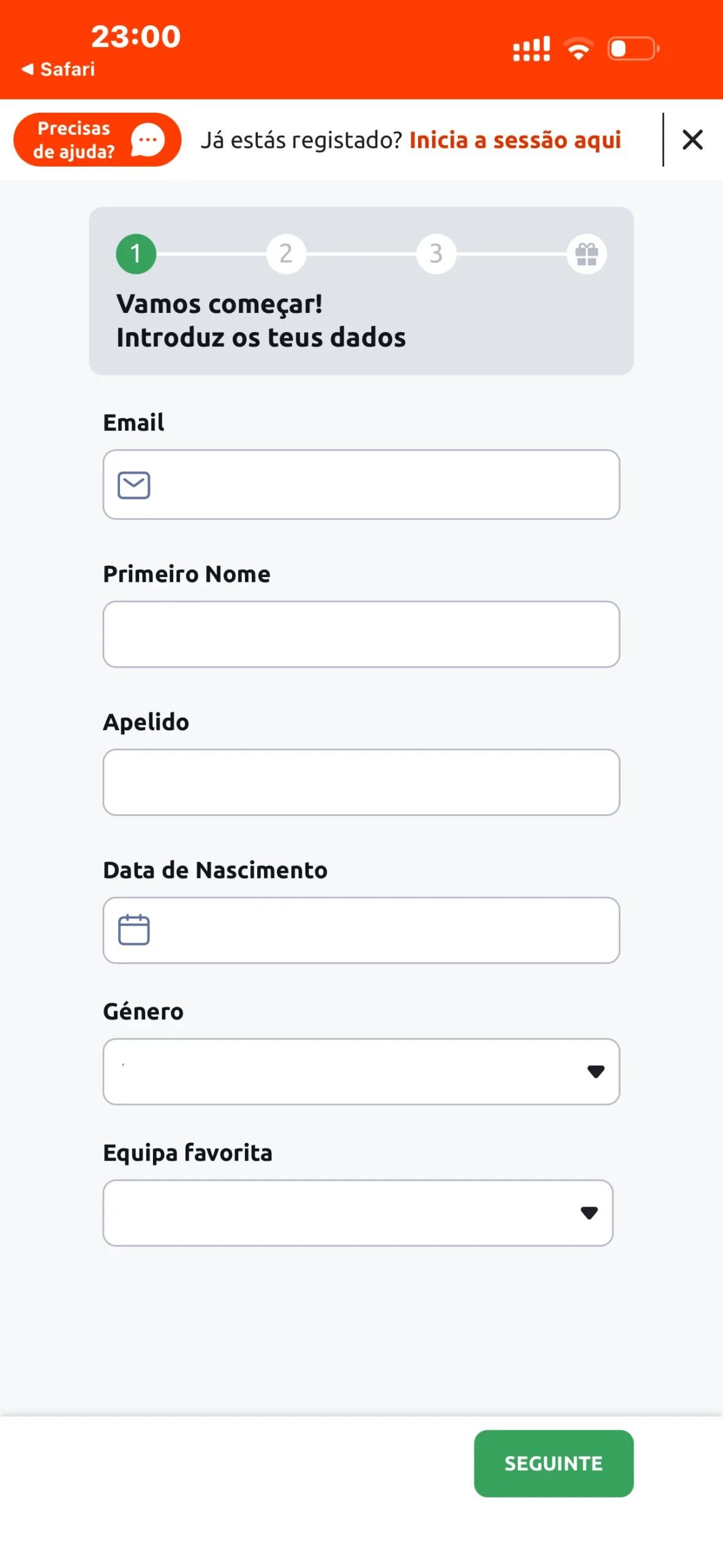
Task: Focus the Primeiro Nome input field
Action: coord(361,634)
